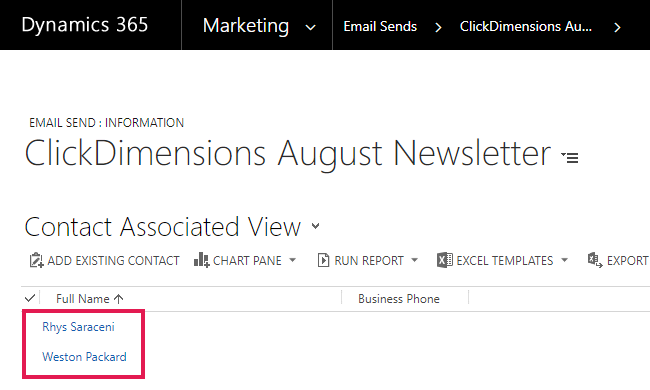Expand the Marketing area dropdown chevron

(310, 28)
